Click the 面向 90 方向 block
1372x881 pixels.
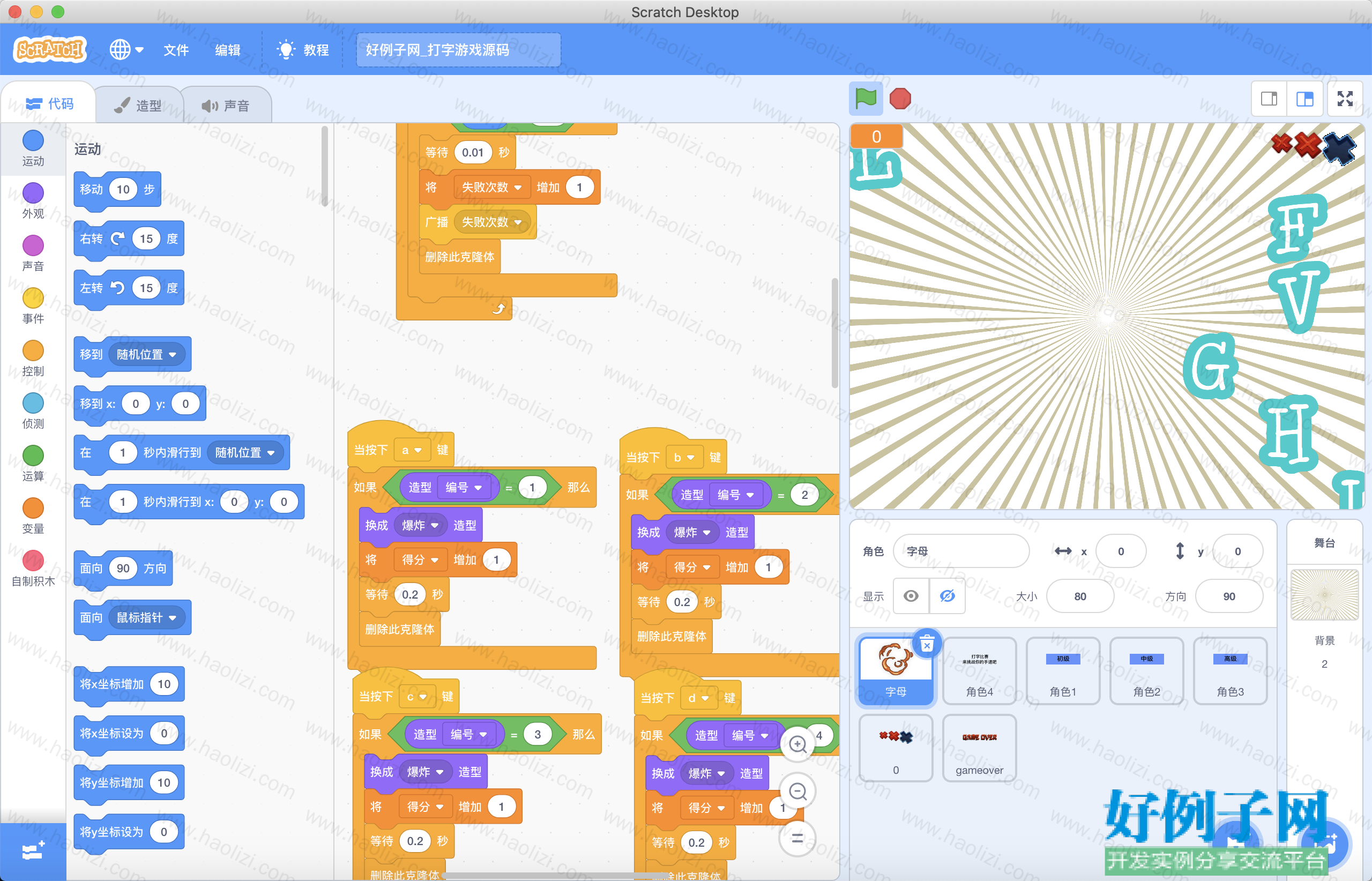click(x=124, y=568)
